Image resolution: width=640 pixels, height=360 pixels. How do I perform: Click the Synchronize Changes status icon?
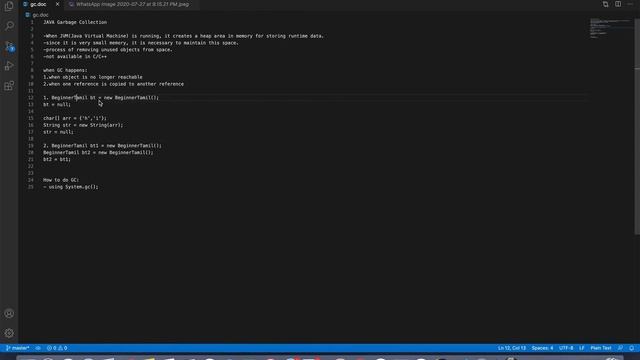pyautogui.click(x=38, y=348)
